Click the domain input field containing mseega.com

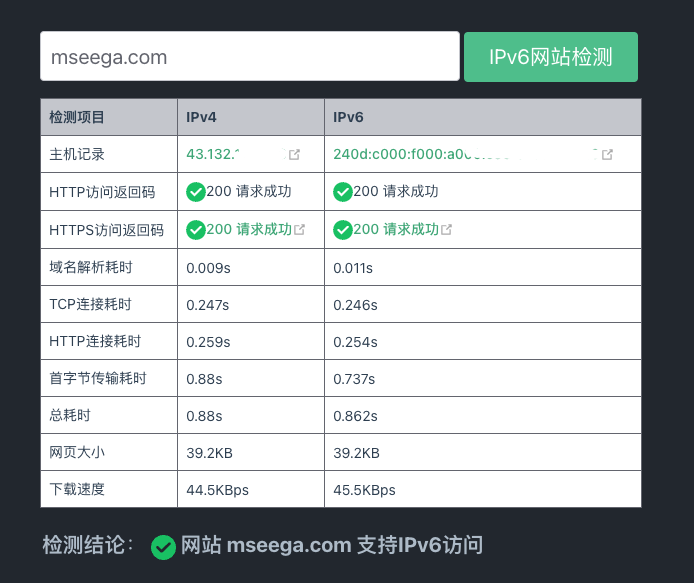click(x=249, y=57)
